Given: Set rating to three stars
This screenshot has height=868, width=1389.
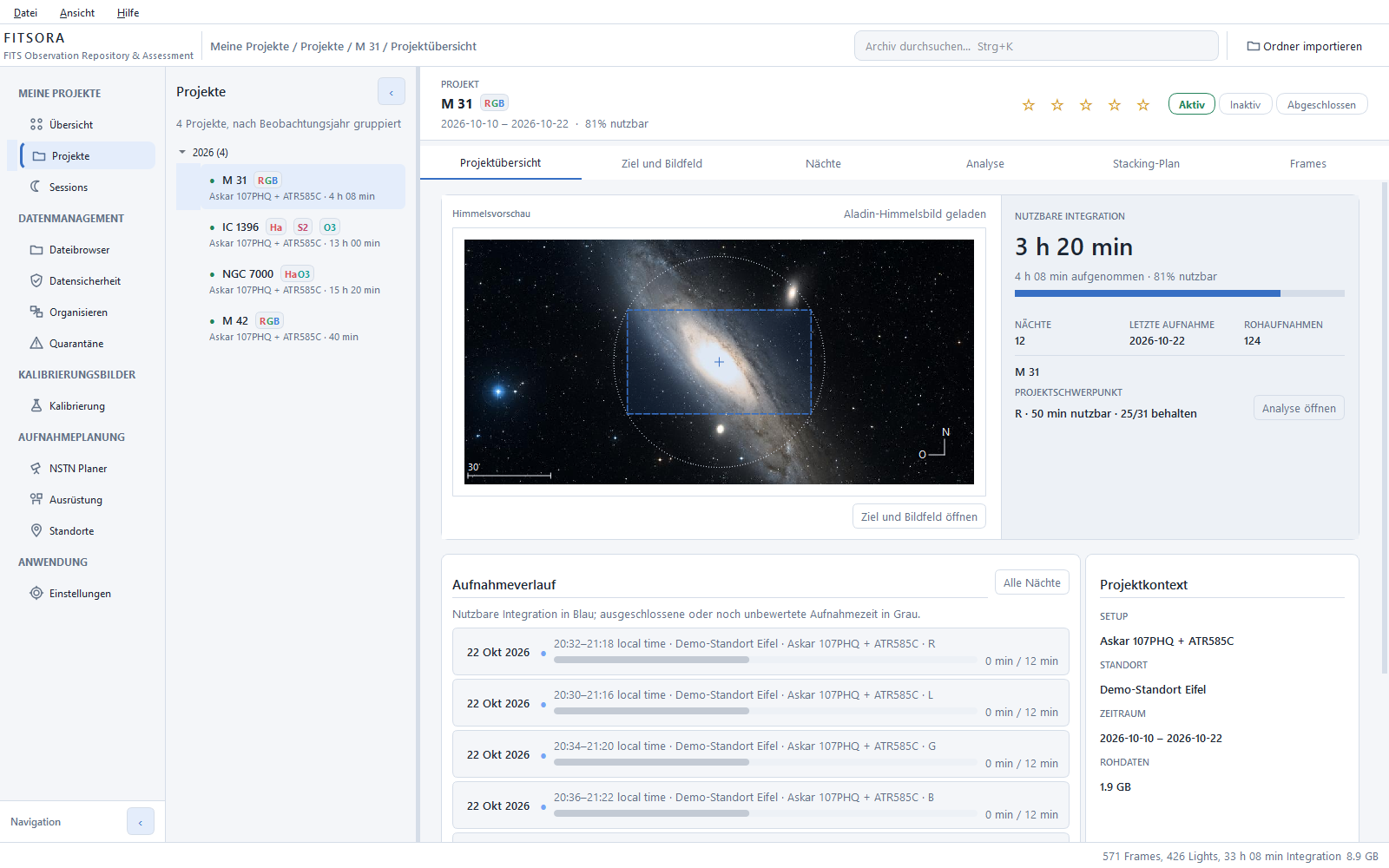Looking at the screenshot, I should pyautogui.click(x=1086, y=105).
